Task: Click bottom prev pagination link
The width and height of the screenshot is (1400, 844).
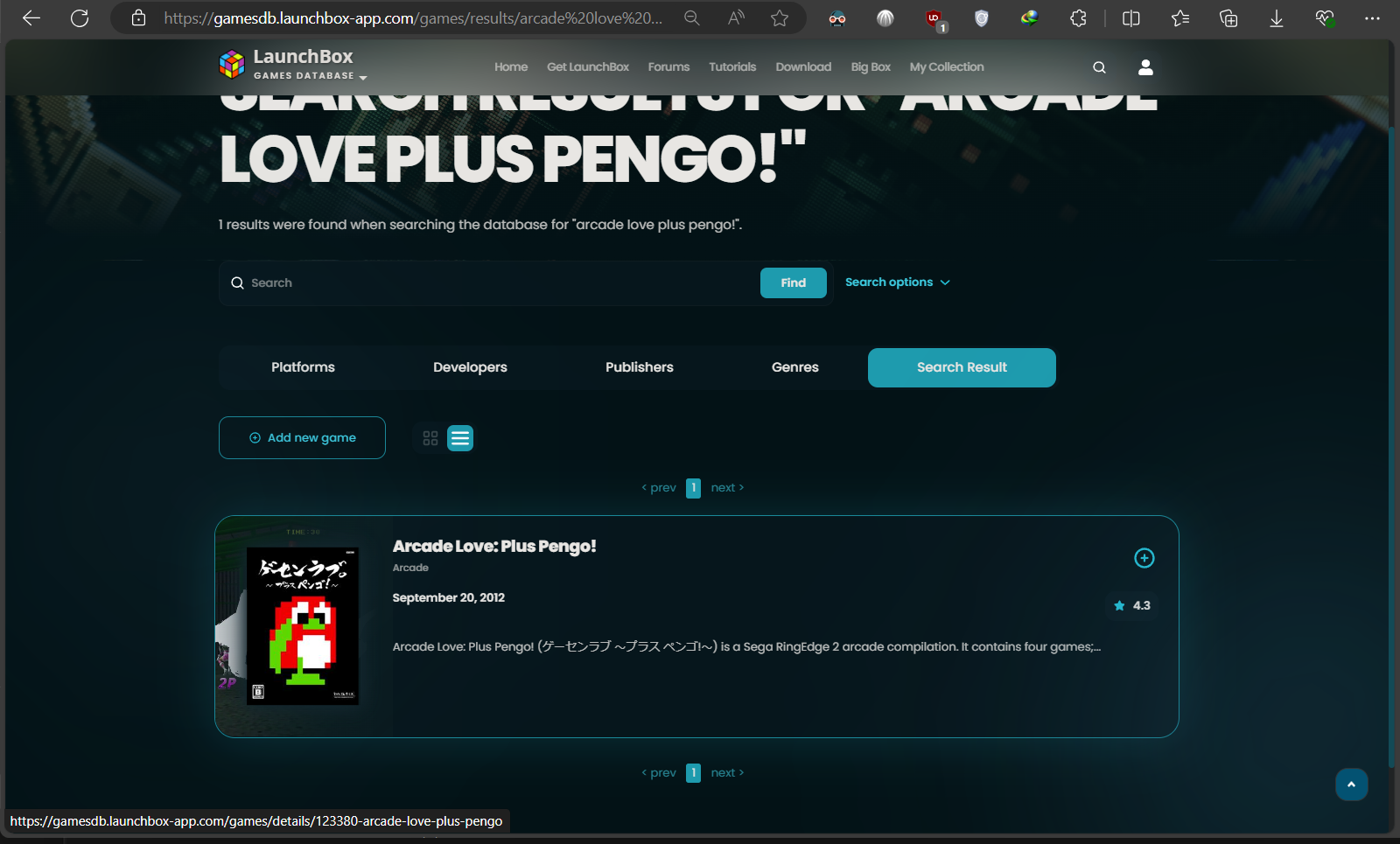Action: [x=659, y=773]
